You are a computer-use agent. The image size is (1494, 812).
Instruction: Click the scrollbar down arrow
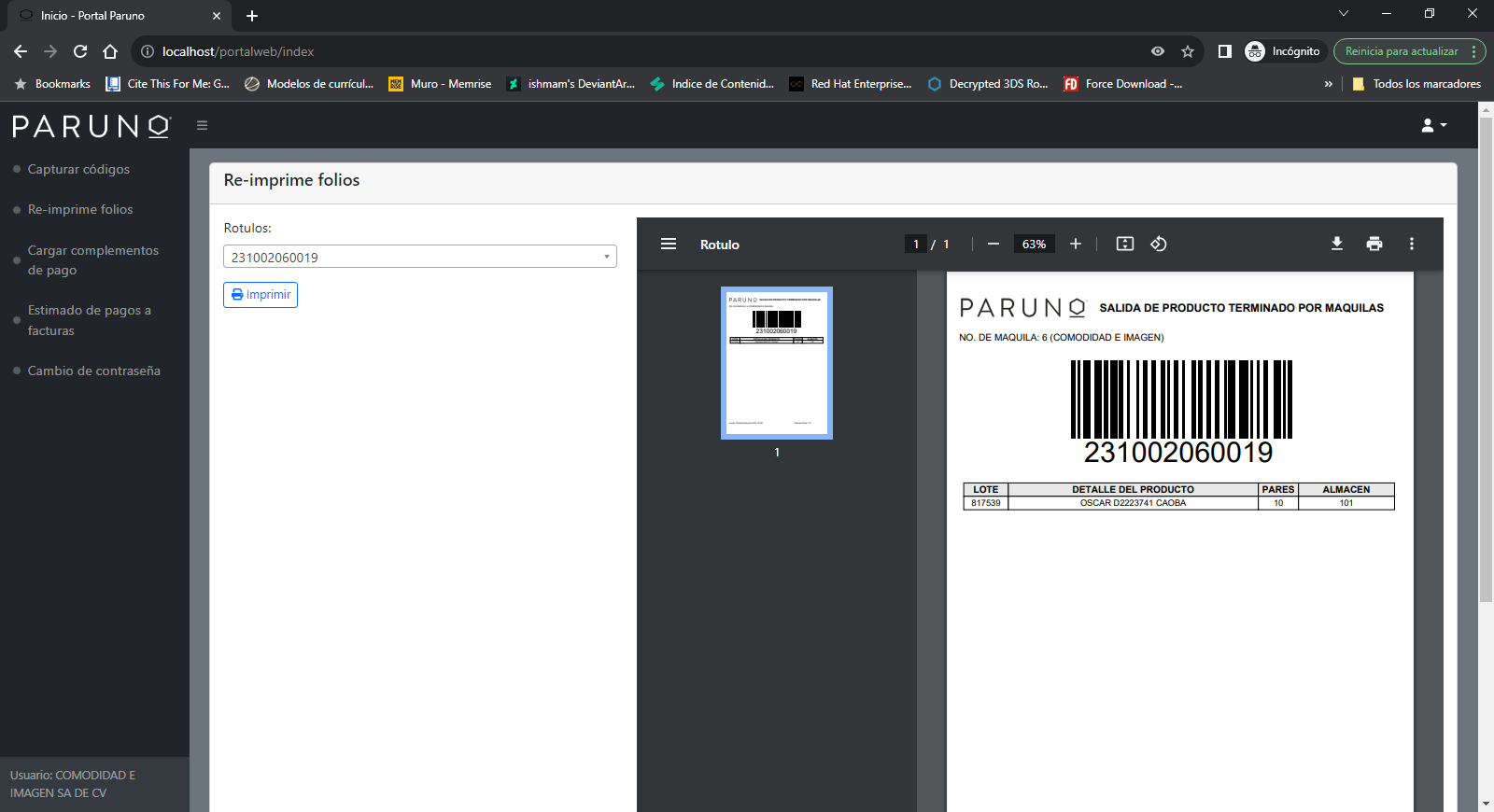pos(1486,804)
